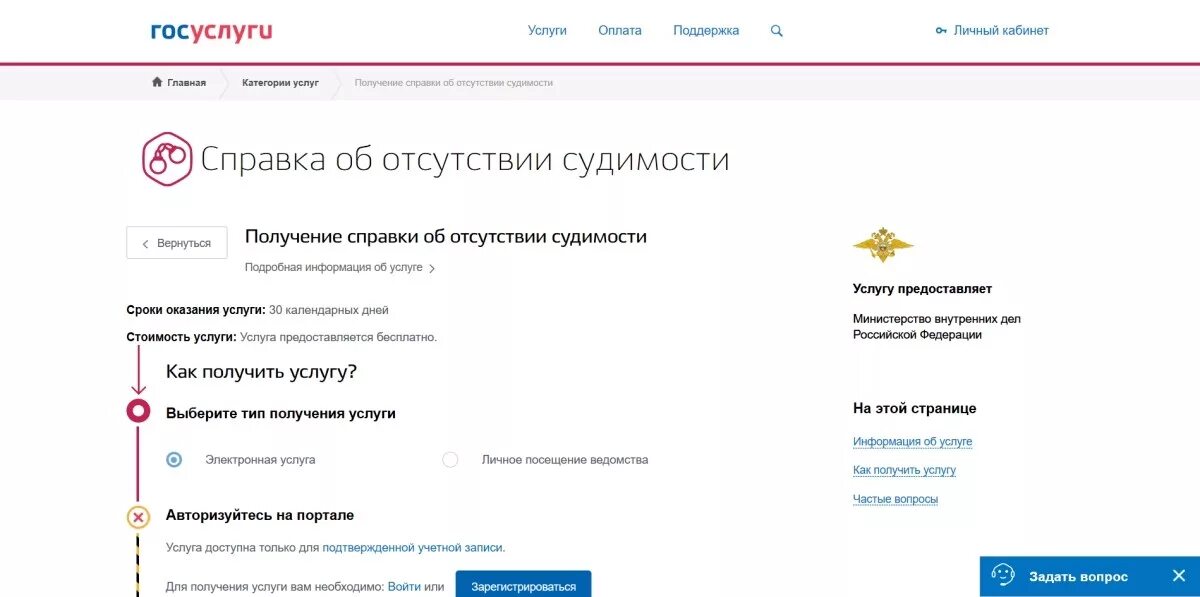Click the last breadcrumb Получение справки об отсутствии судимости

(454, 83)
